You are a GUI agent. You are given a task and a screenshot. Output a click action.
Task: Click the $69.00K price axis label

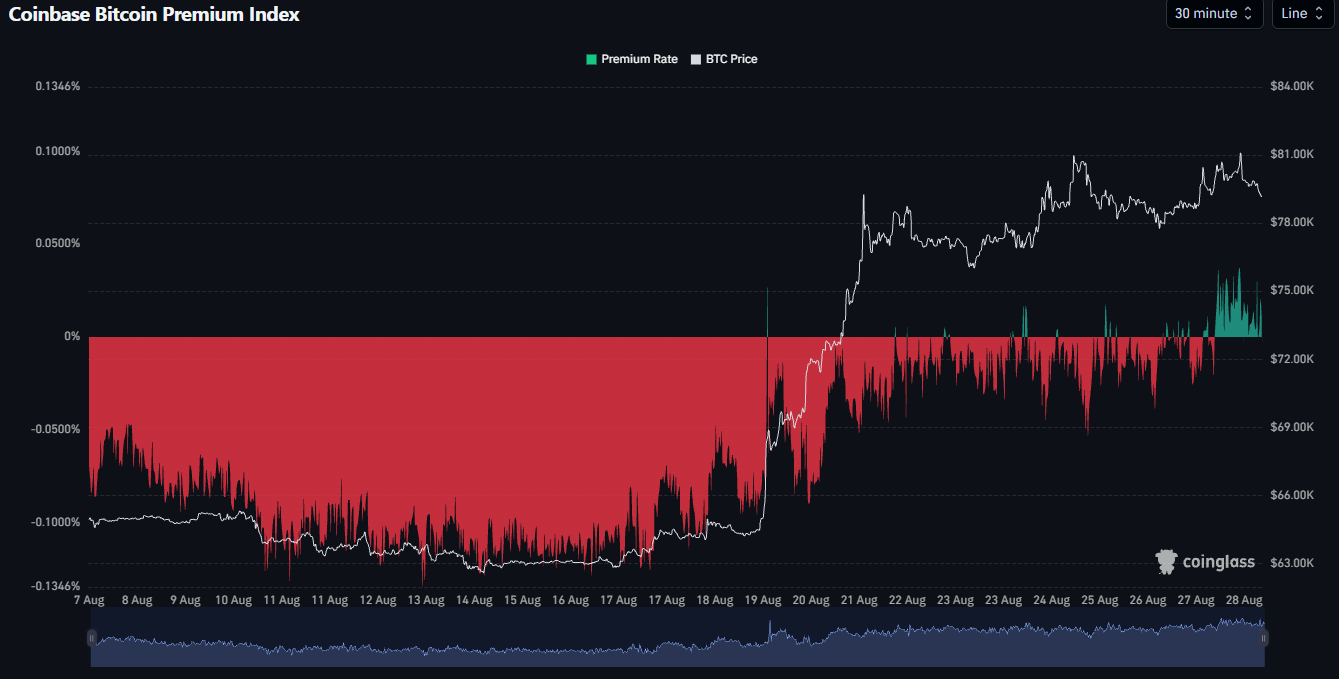pyautogui.click(x=1290, y=427)
